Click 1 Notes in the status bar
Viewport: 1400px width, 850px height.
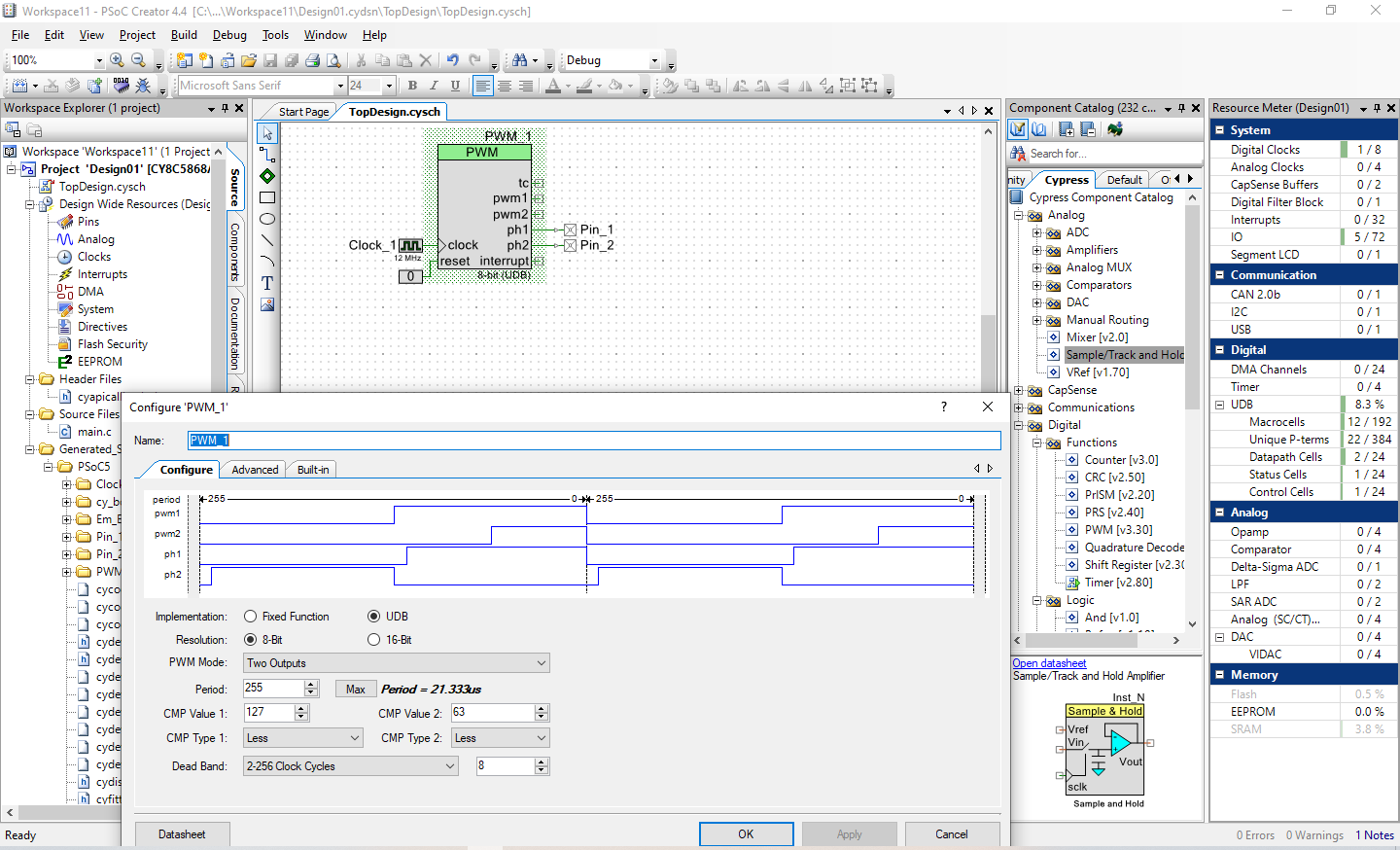[1375, 835]
